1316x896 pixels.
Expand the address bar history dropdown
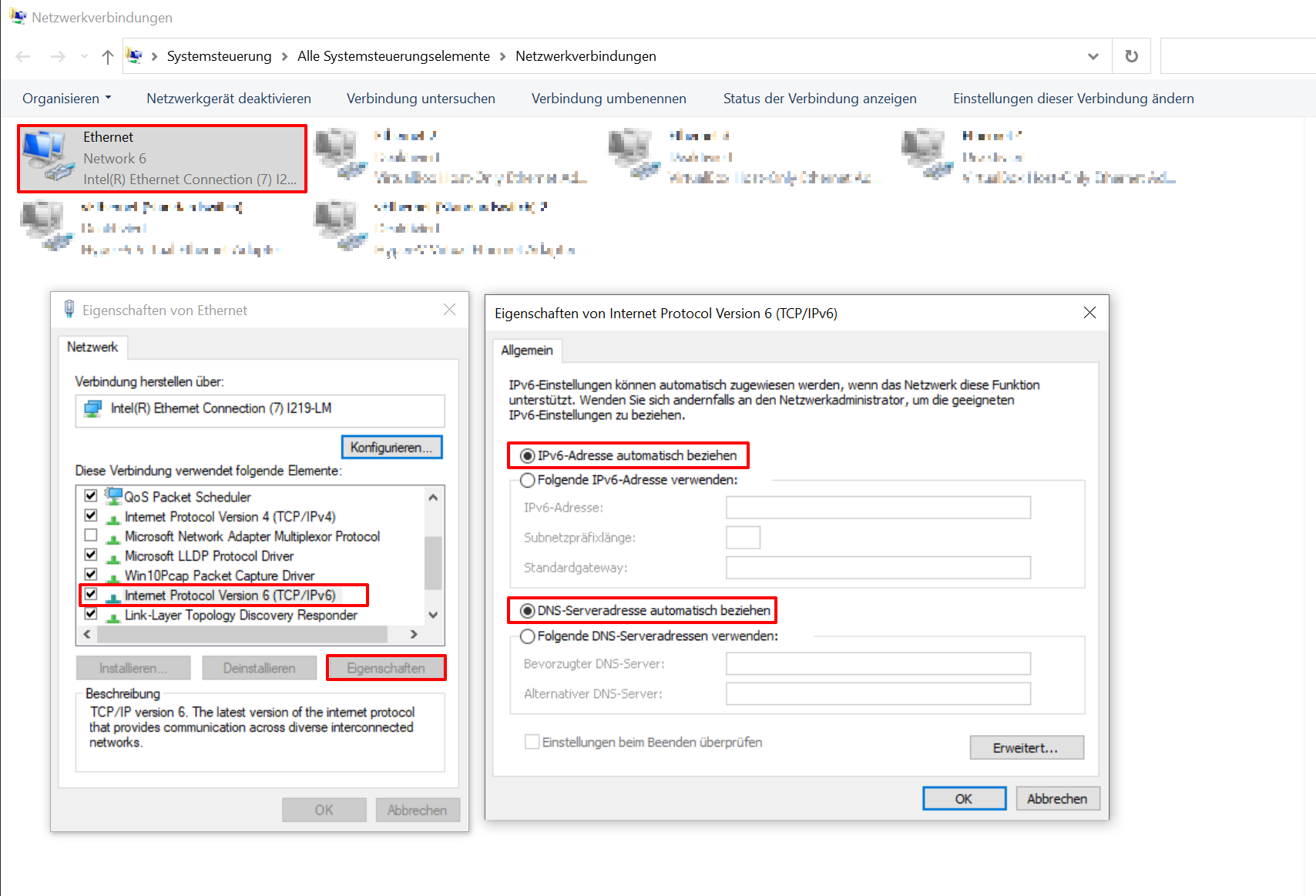click(x=1093, y=56)
